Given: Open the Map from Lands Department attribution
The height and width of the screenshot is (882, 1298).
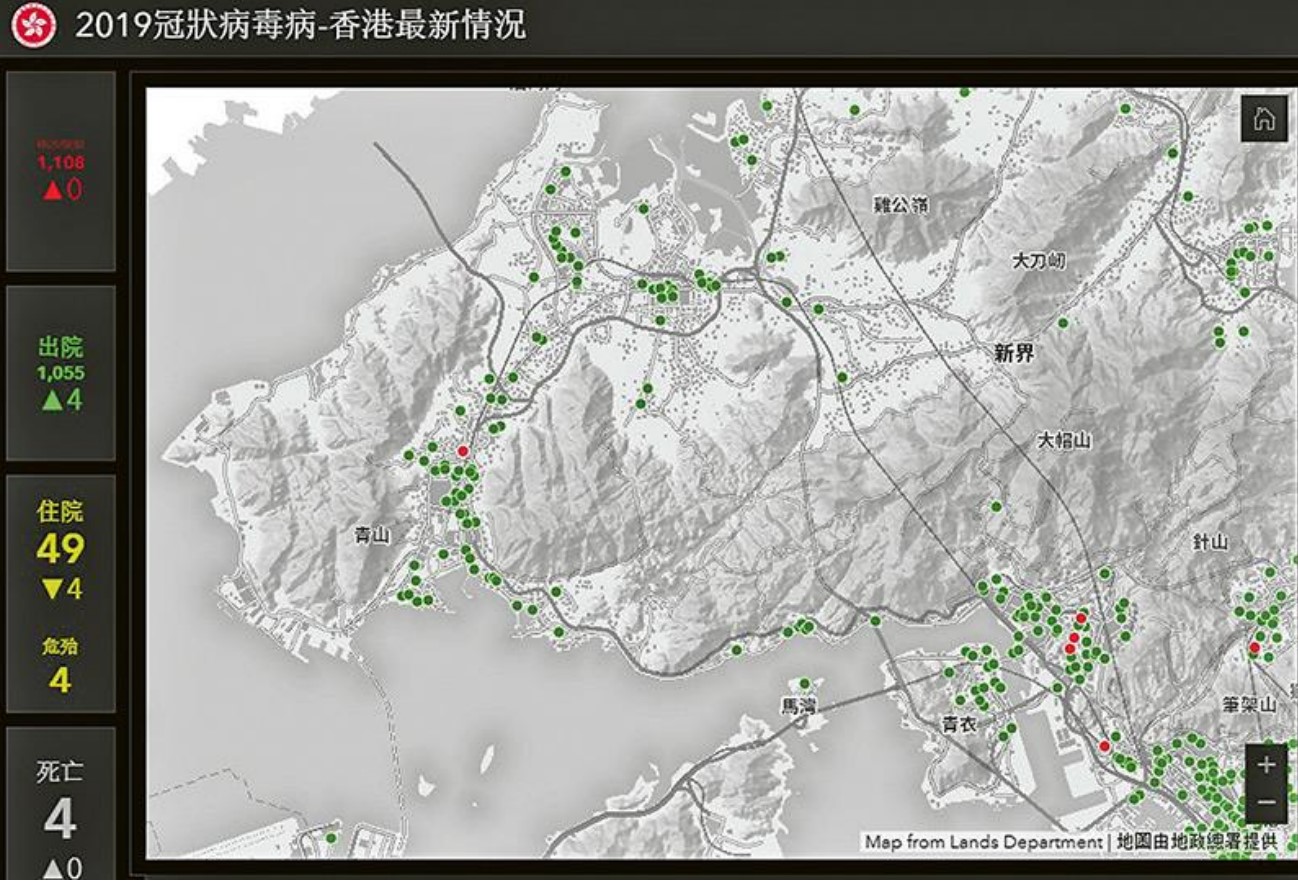Looking at the screenshot, I should pyautogui.click(x=1070, y=842).
